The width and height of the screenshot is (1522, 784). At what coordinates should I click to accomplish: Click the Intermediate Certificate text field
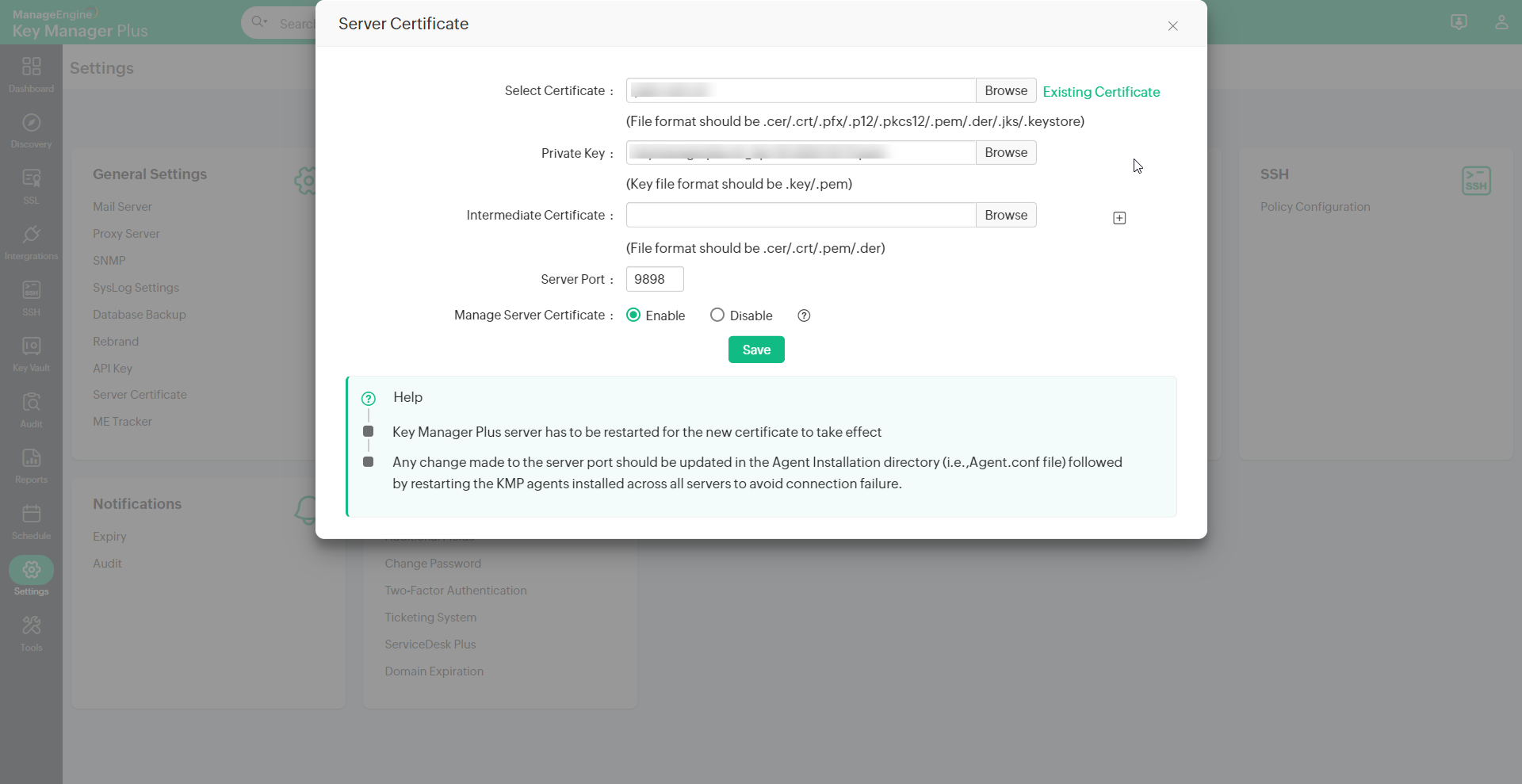[801, 215]
